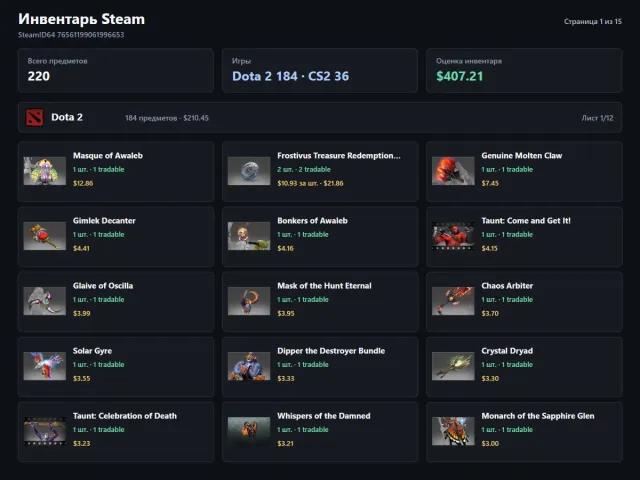
Task: Click 1 шт. tradable status under Crystal Dryad
Action: pyautogui.click(x=507, y=364)
